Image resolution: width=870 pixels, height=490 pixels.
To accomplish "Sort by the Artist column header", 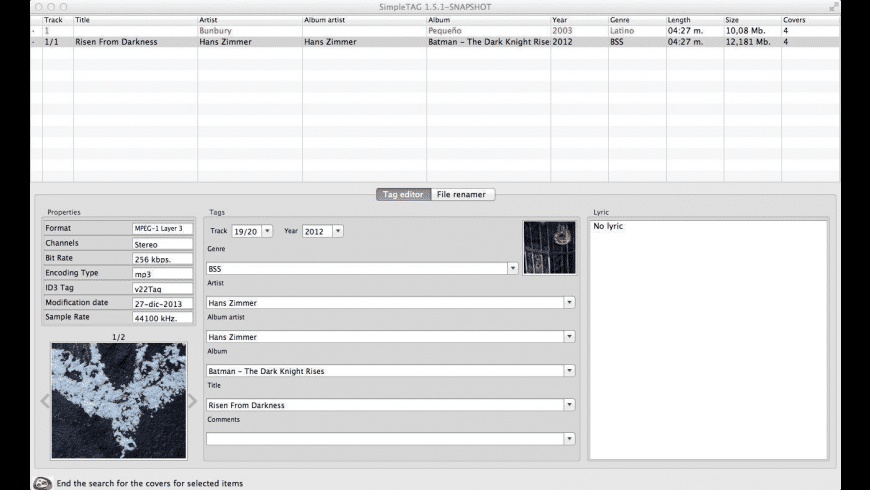I will 250,20.
